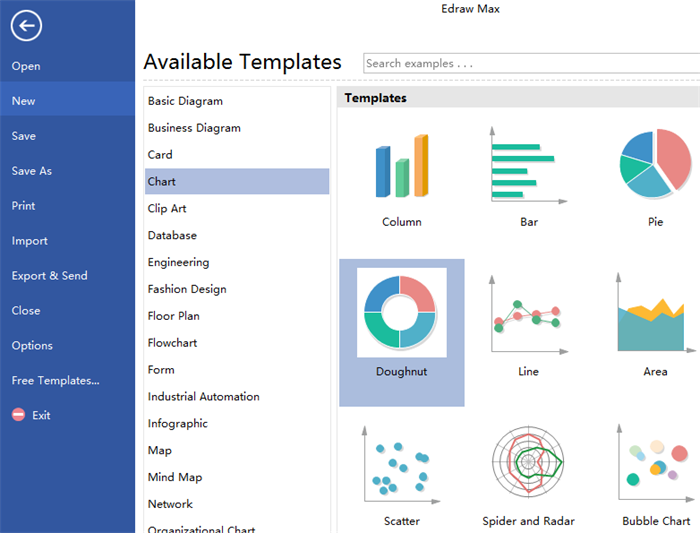The height and width of the screenshot is (533, 700).
Task: Select the Basic Diagram category
Action: click(x=237, y=101)
